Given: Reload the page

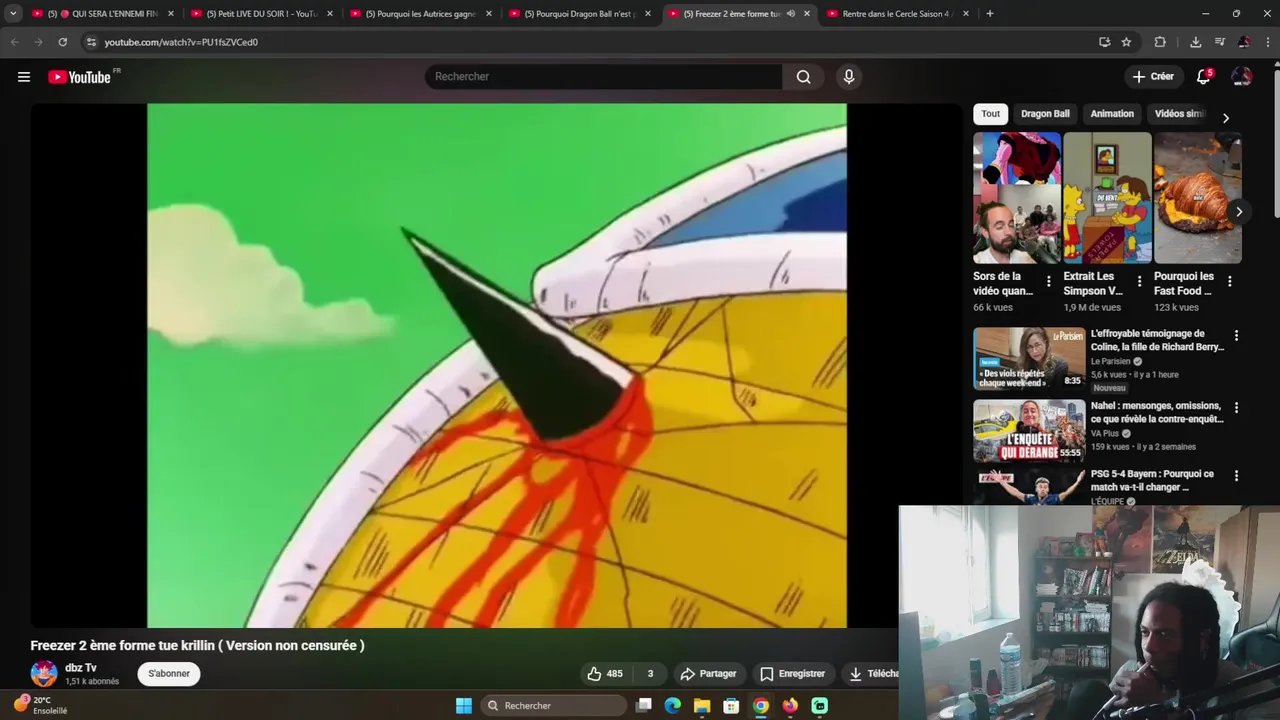Looking at the screenshot, I should tap(62, 42).
